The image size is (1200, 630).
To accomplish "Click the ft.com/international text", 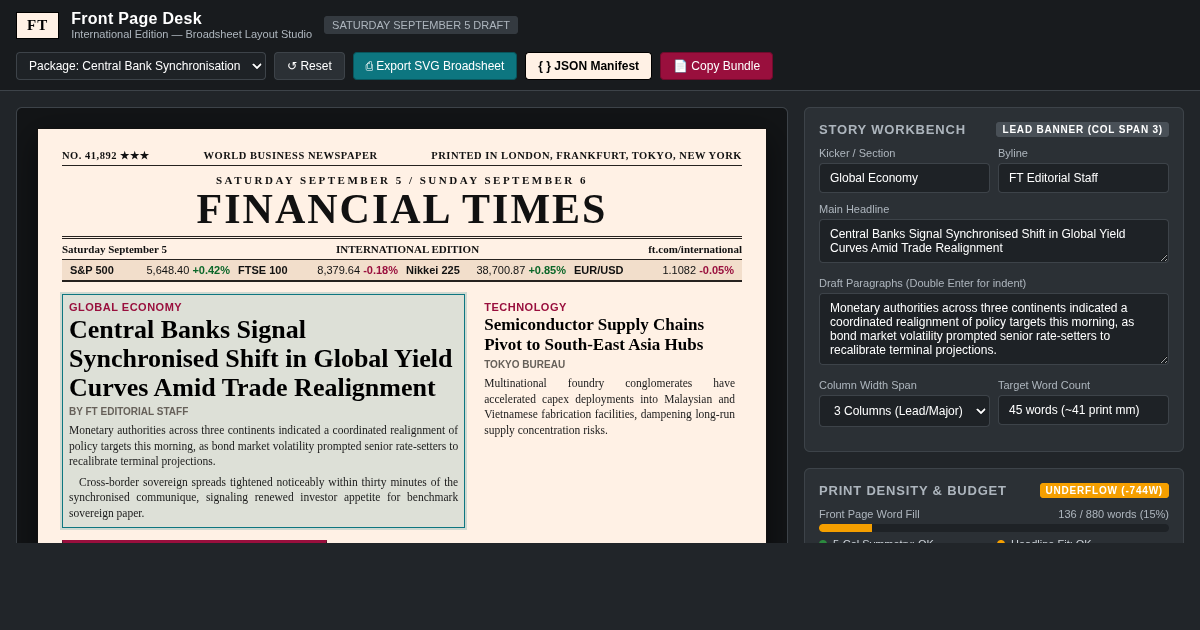I will point(695,249).
